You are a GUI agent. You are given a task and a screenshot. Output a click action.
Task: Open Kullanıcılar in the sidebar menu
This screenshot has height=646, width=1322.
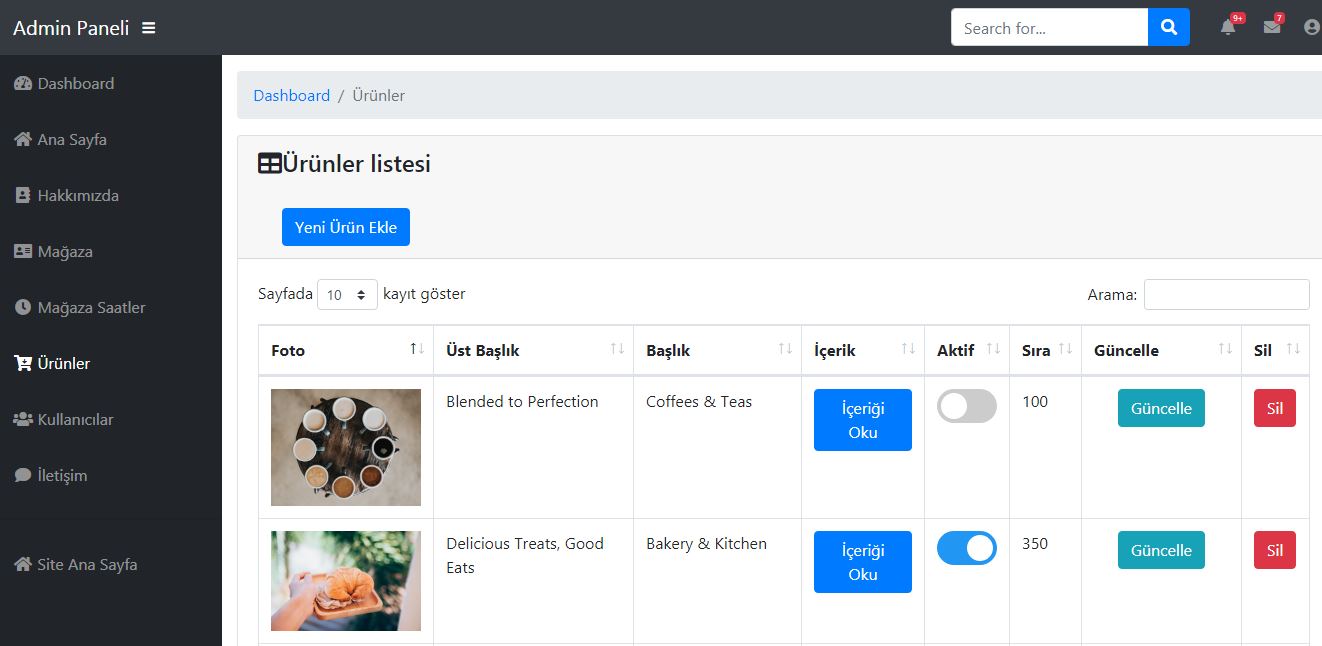click(75, 420)
